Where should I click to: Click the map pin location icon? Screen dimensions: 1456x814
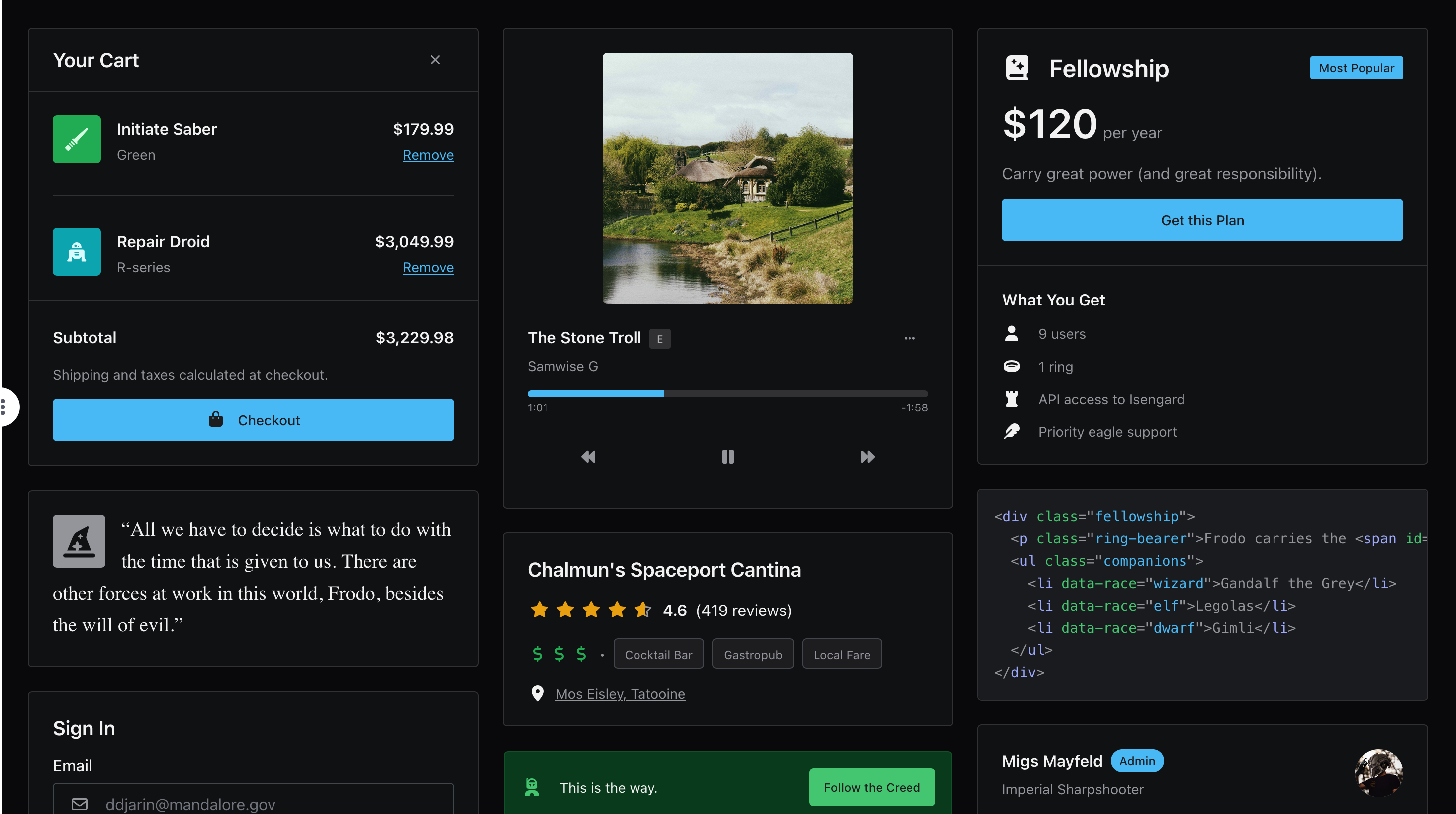[x=537, y=694]
